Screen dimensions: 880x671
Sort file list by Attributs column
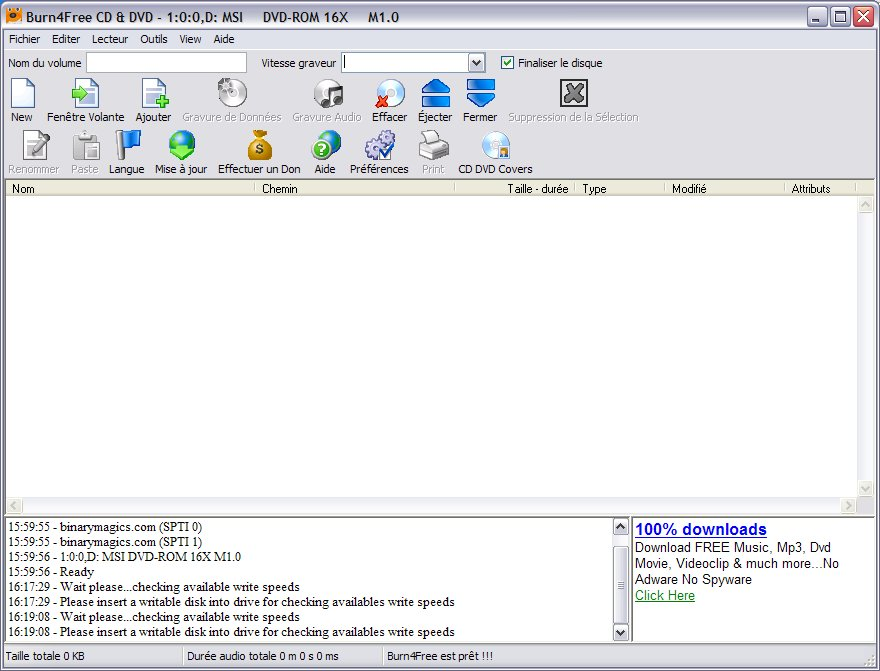click(821, 189)
